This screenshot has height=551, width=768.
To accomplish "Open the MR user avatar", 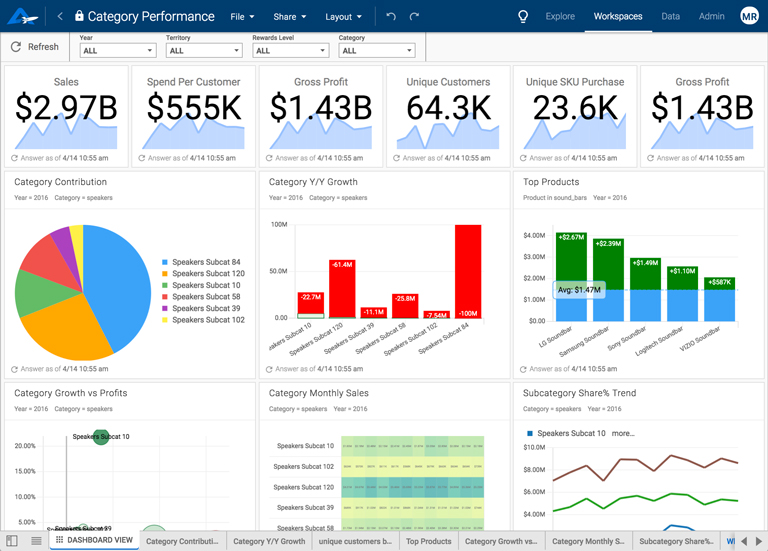I will coord(749,16).
